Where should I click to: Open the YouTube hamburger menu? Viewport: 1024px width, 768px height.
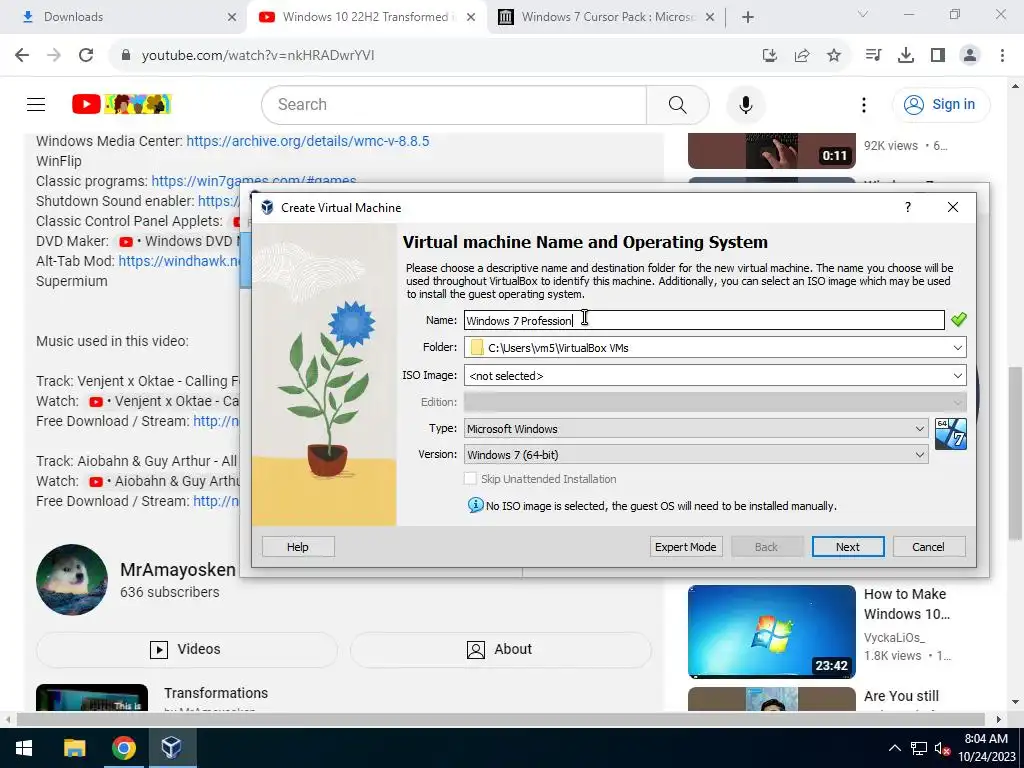[36, 104]
